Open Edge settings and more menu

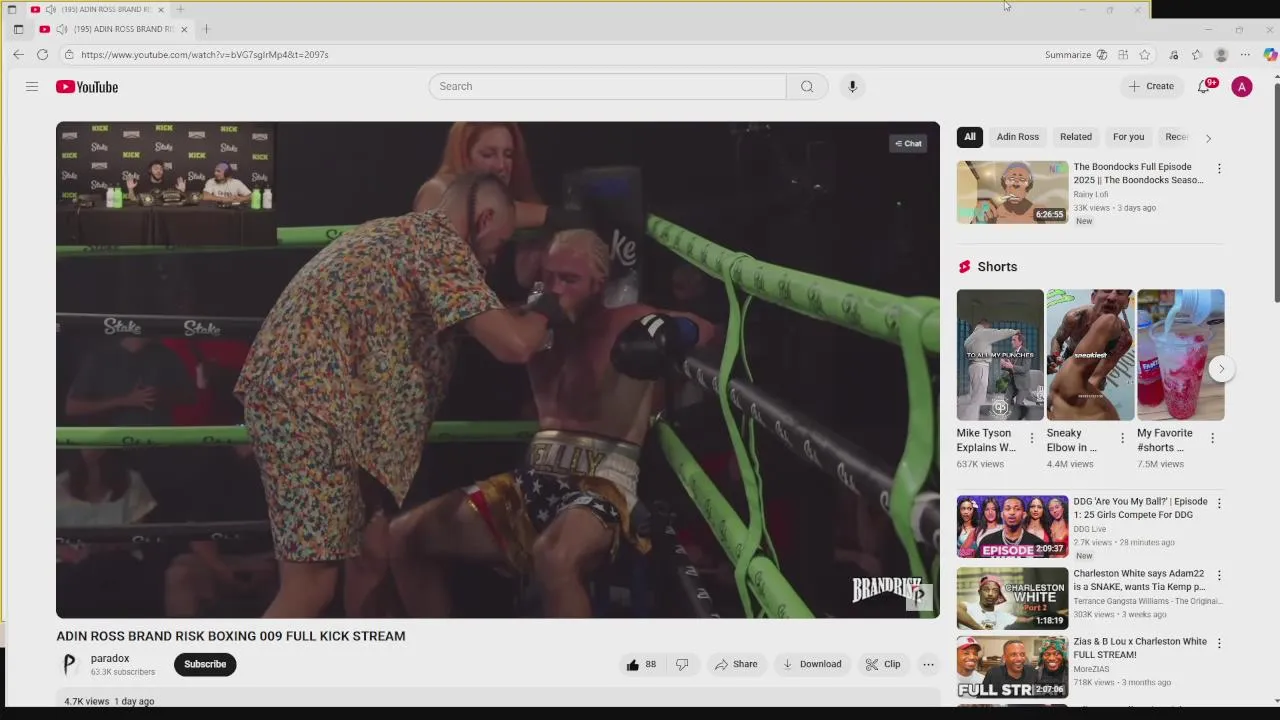tap(1245, 55)
